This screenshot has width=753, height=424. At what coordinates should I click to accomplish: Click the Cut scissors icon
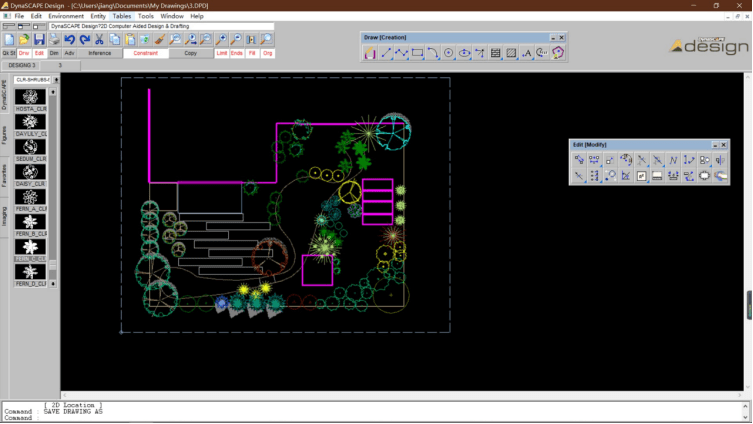click(x=101, y=39)
